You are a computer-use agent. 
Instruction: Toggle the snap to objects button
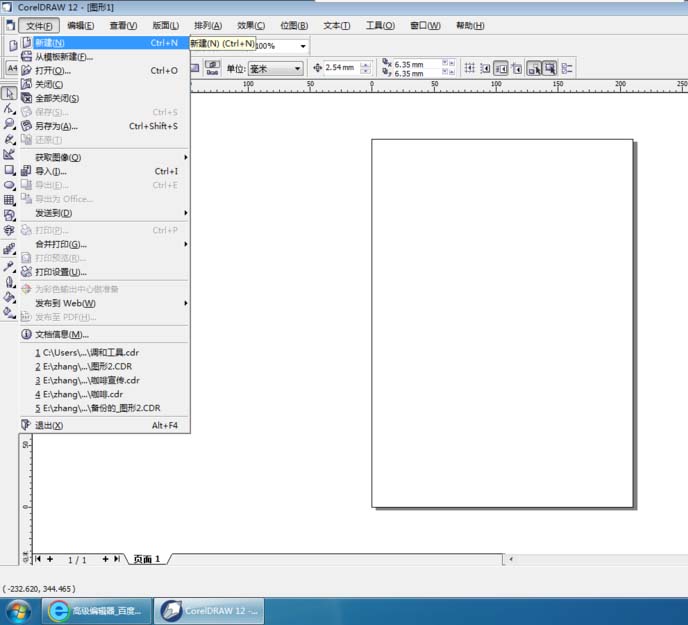click(500, 69)
